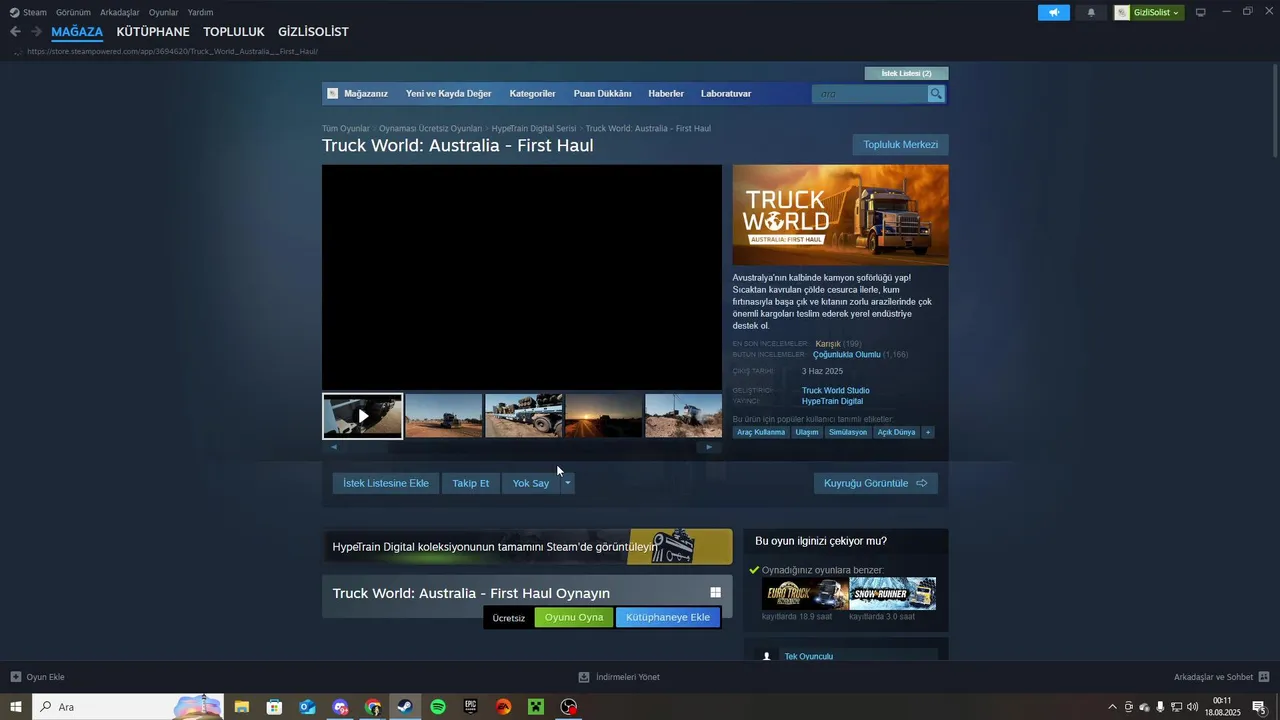
Task: Open File Explorer from taskbar
Action: click(x=241, y=707)
